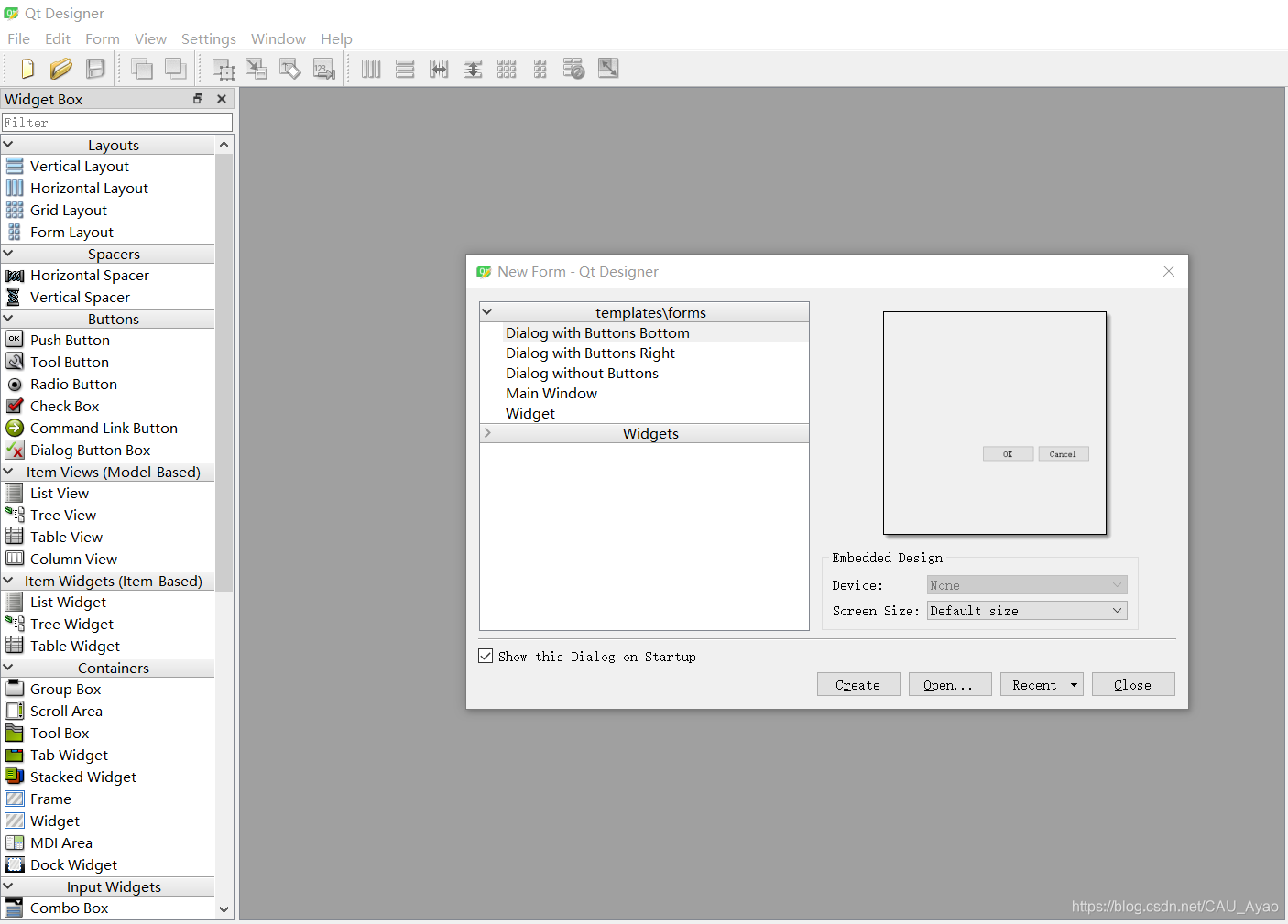Select Main Window template
Screen dimensions: 1288x924
coord(551,394)
